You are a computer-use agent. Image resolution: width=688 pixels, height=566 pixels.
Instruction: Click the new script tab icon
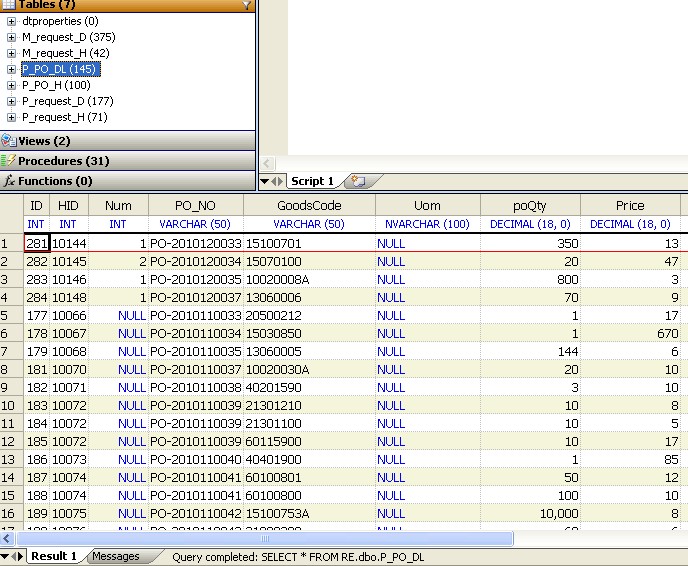358,181
